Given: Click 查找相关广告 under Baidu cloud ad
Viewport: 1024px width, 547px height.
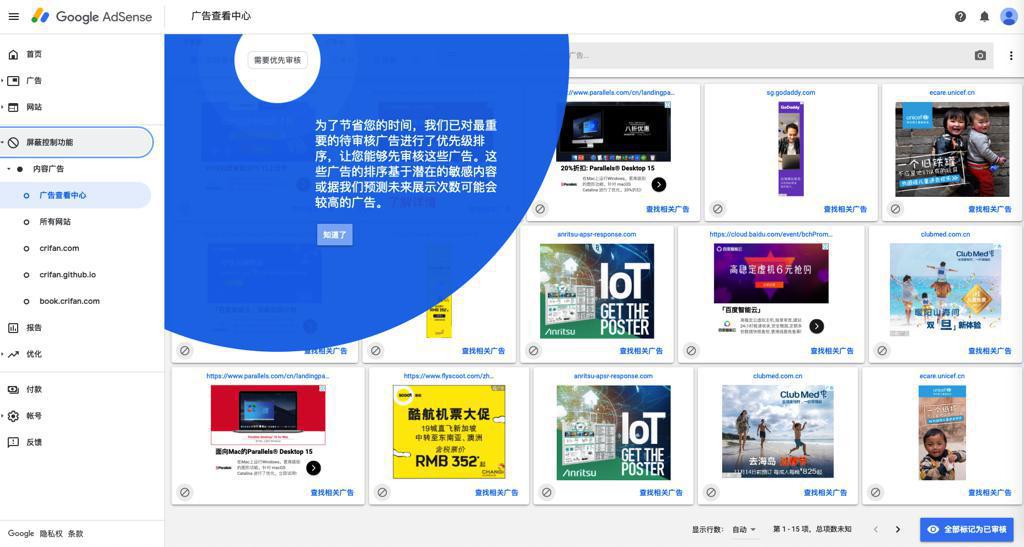Looking at the screenshot, I should (x=832, y=351).
